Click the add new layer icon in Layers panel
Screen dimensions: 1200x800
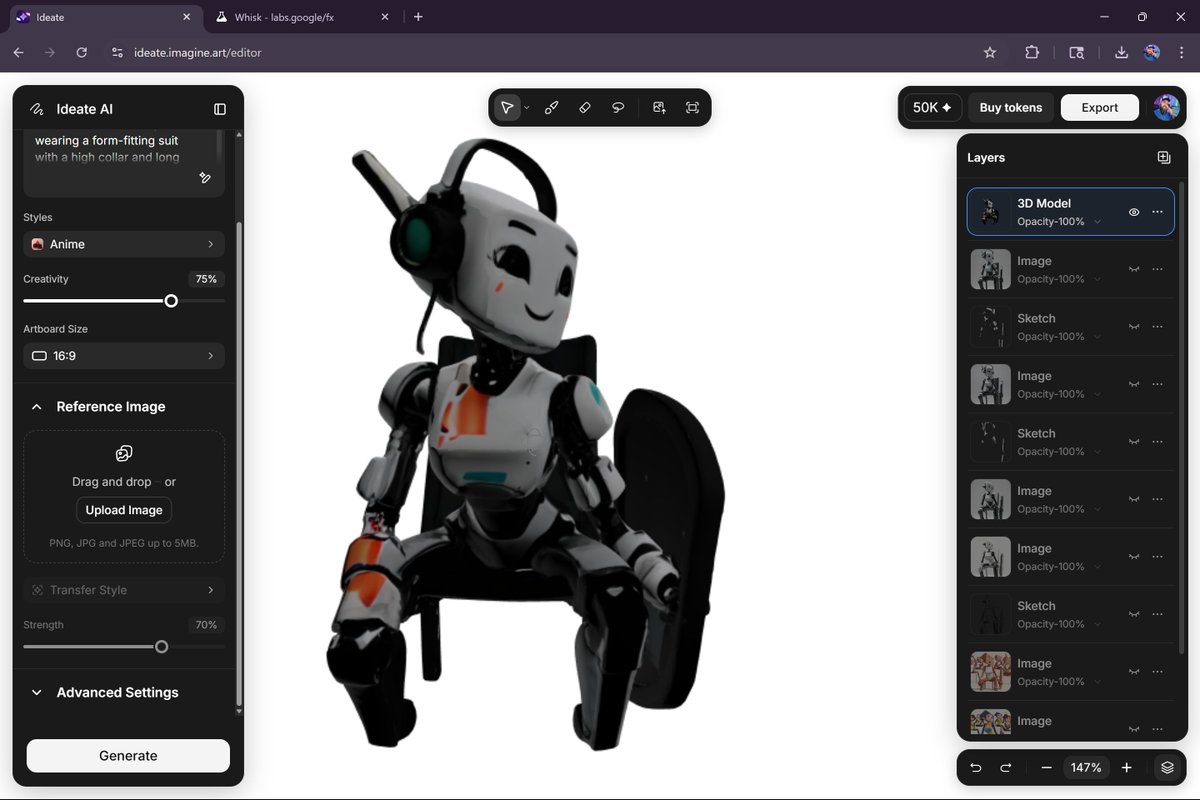coord(1163,157)
